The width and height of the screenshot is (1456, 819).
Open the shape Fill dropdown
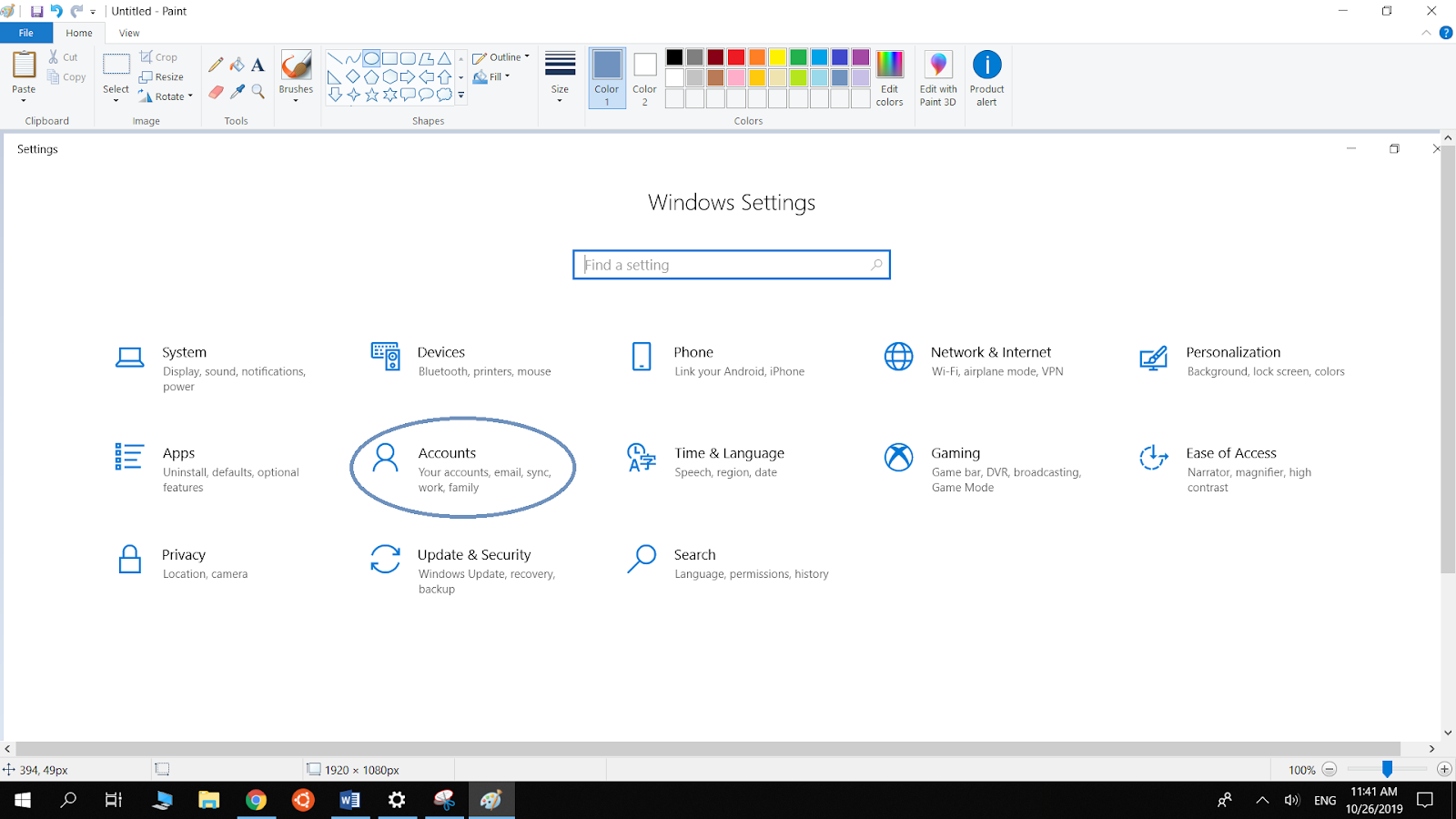tap(491, 77)
